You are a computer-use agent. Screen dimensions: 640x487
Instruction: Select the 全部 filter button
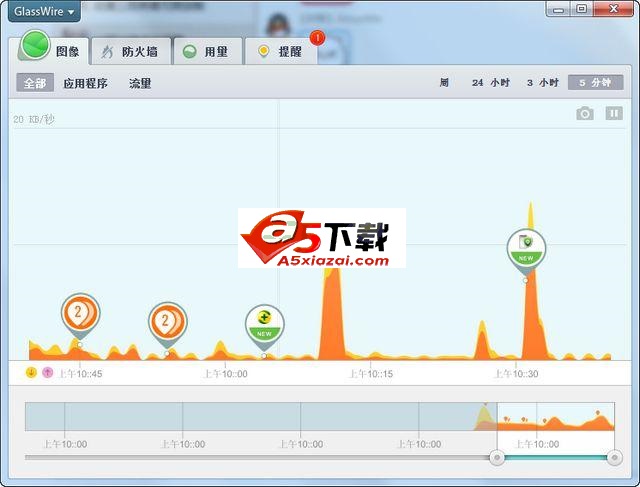coord(35,83)
